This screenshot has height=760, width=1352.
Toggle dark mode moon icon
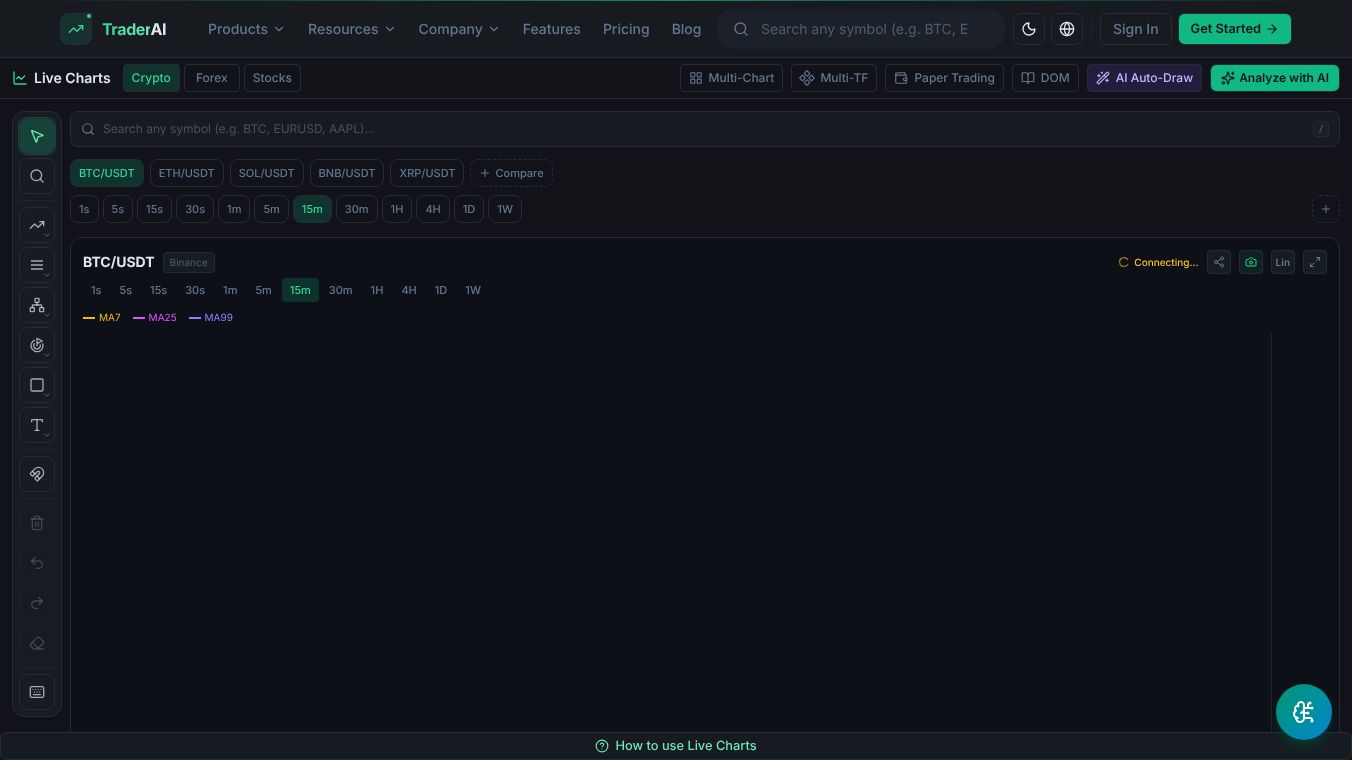1029,29
